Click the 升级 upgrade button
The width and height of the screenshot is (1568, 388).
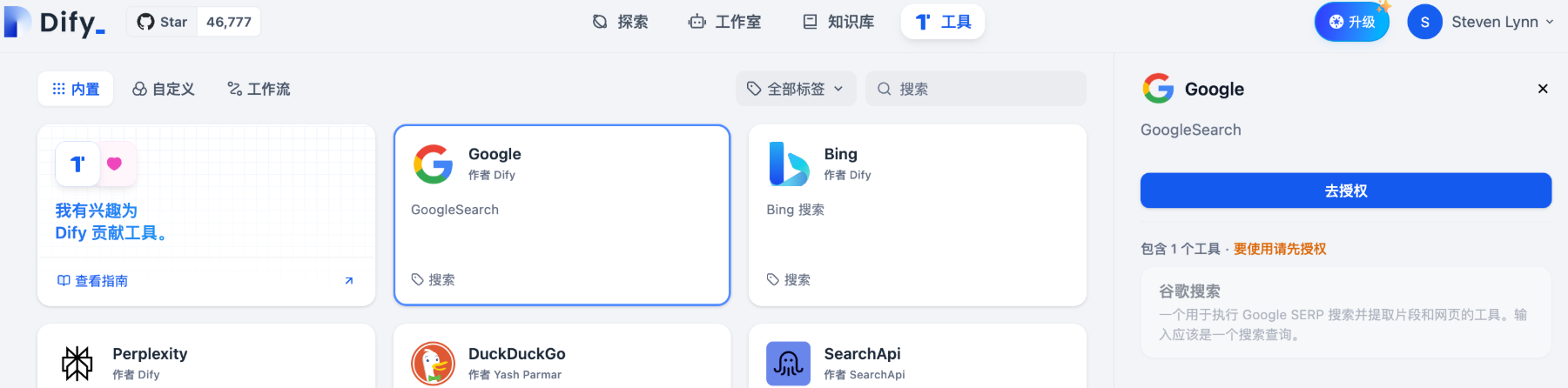(1351, 22)
